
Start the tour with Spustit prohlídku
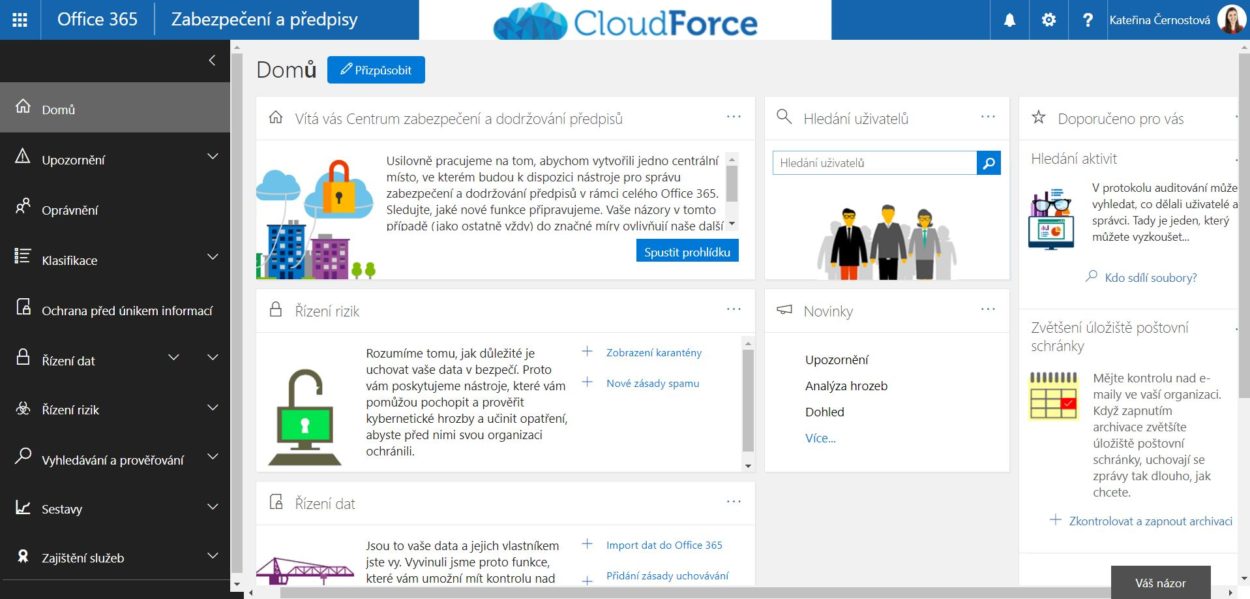[x=687, y=251]
